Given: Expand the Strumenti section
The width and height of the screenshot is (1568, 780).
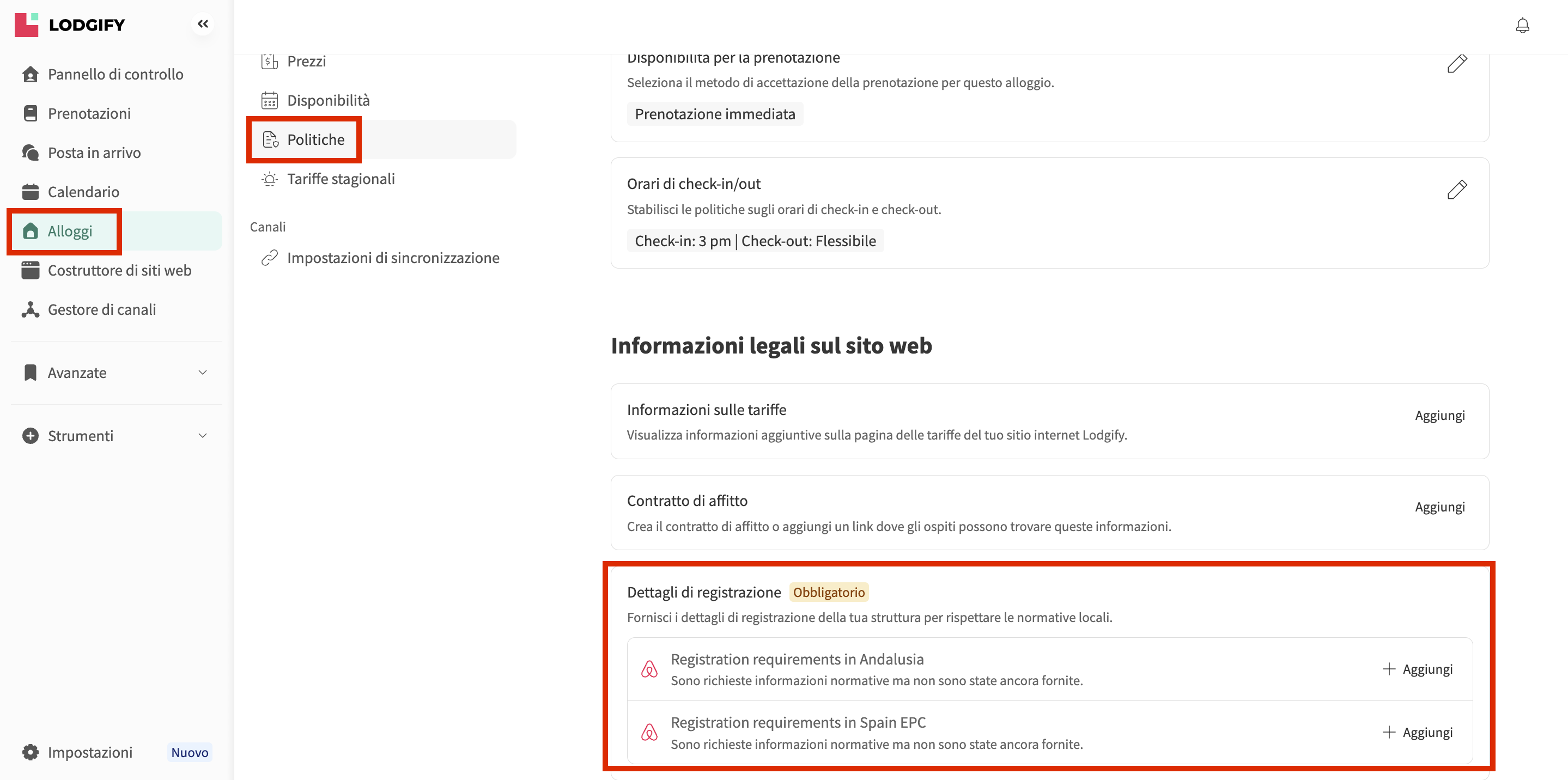Looking at the screenshot, I should [x=116, y=436].
